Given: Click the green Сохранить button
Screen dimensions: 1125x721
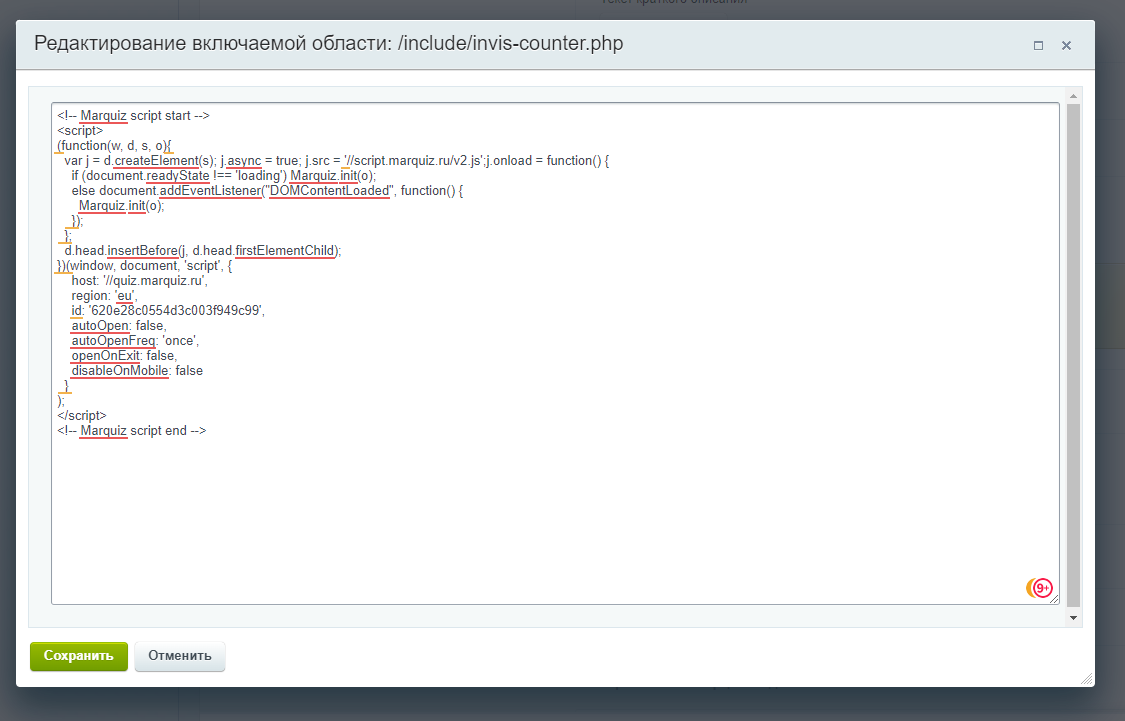Looking at the screenshot, I should [x=79, y=656].
